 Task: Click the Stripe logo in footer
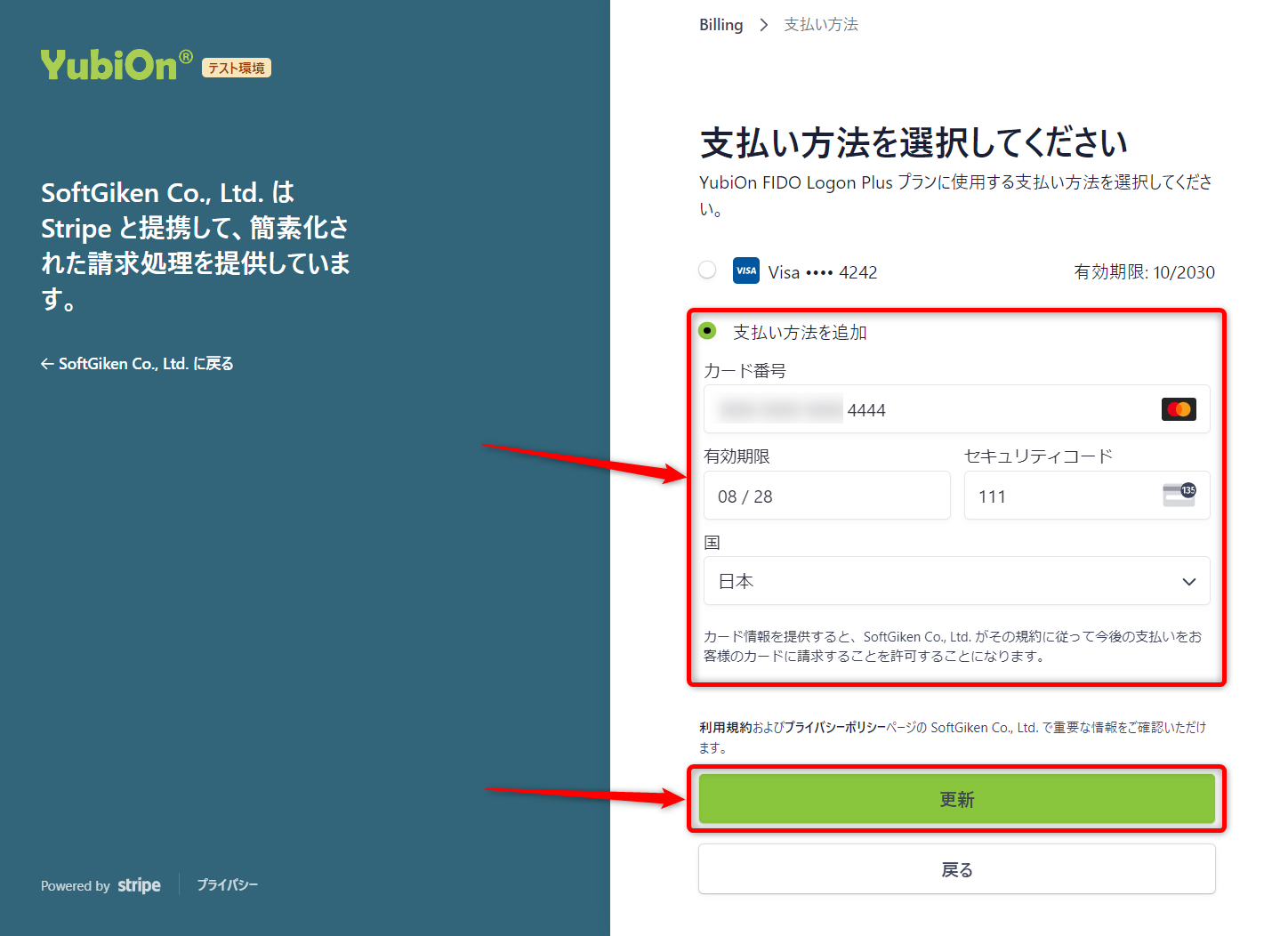140,885
